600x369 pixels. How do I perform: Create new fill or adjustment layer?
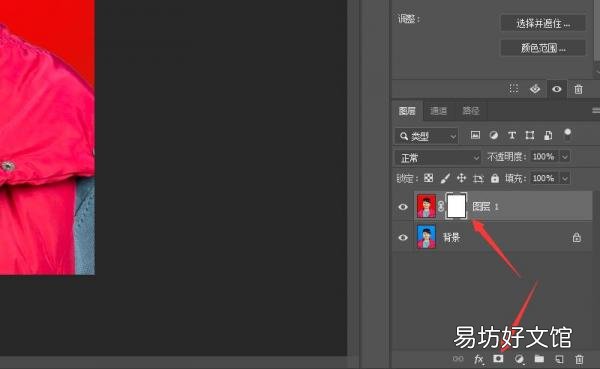coord(519,359)
